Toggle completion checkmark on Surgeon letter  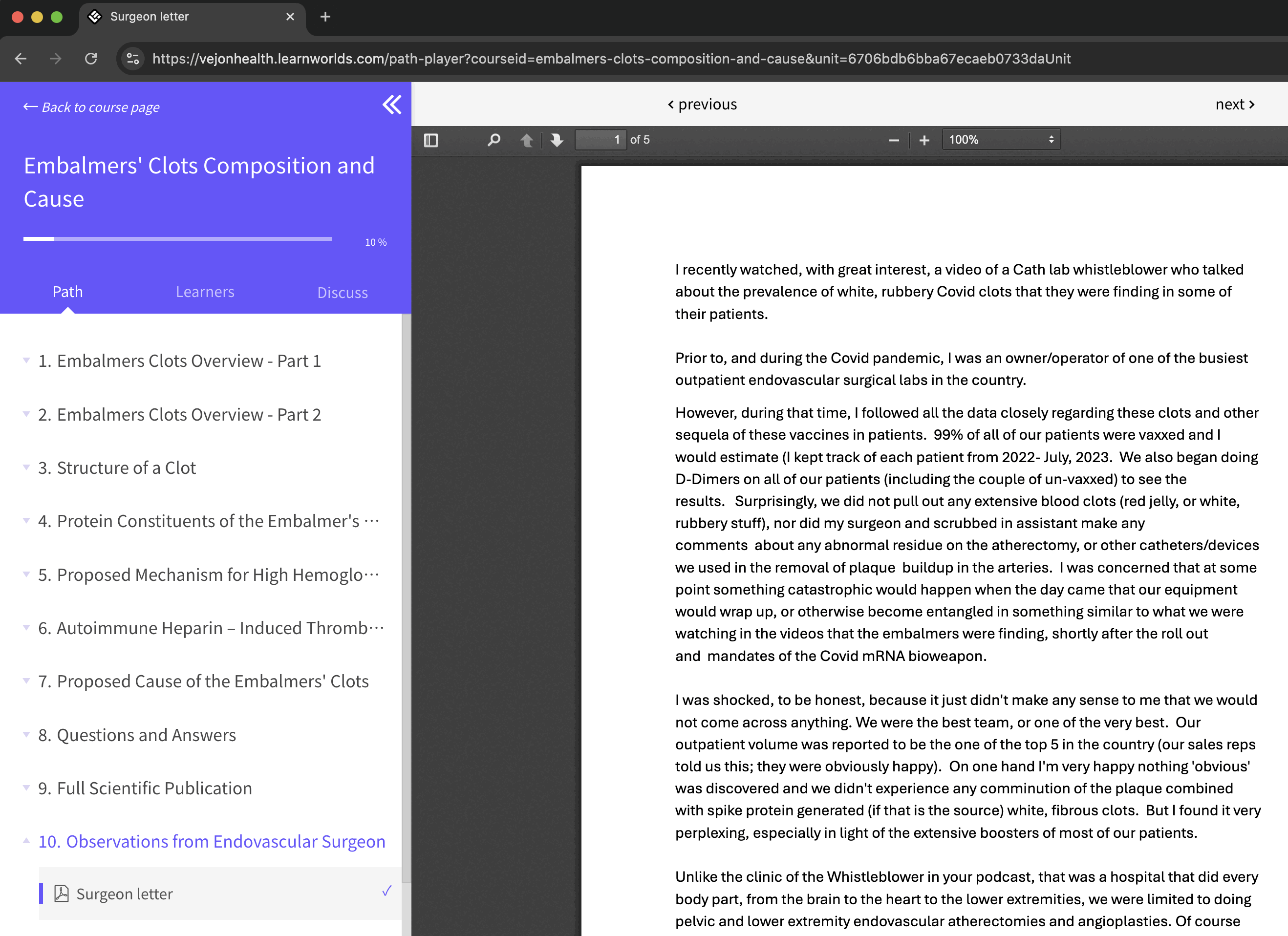(386, 891)
